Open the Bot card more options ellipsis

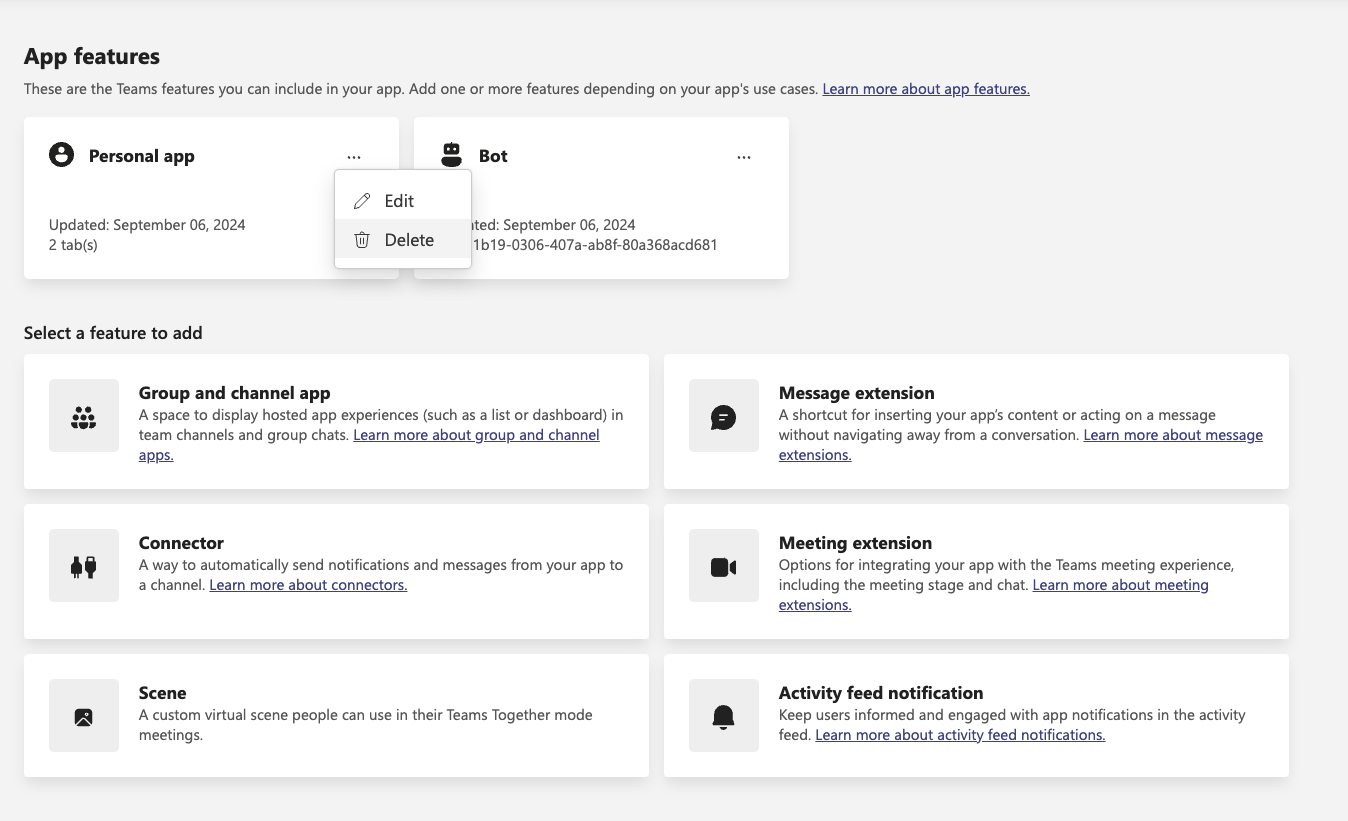point(744,157)
